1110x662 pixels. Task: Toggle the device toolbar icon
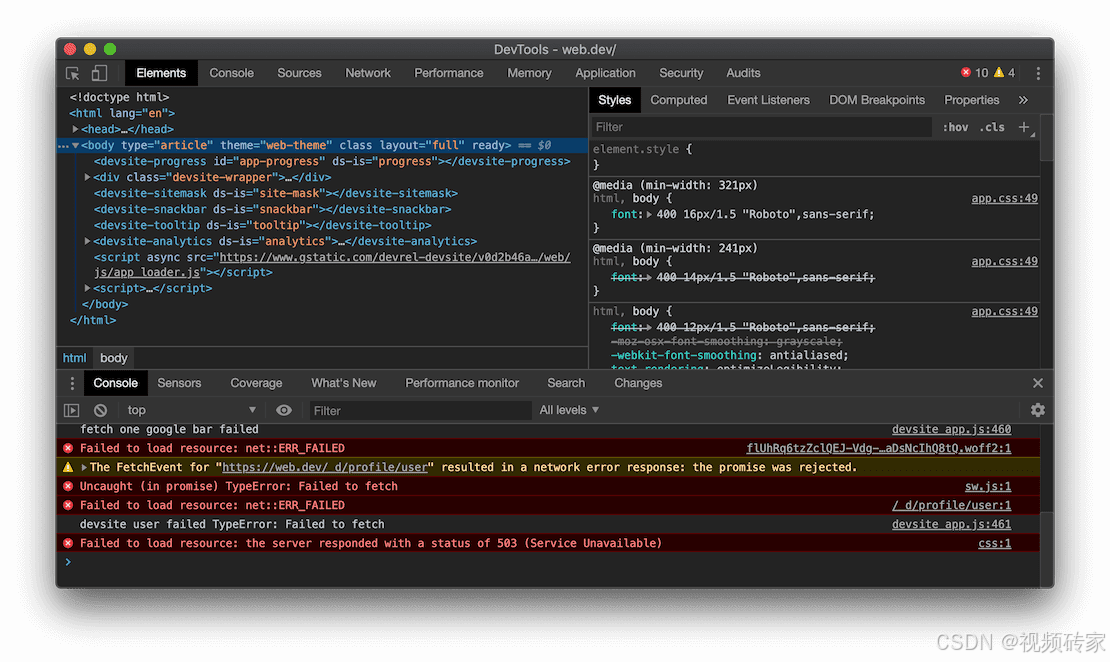99,73
